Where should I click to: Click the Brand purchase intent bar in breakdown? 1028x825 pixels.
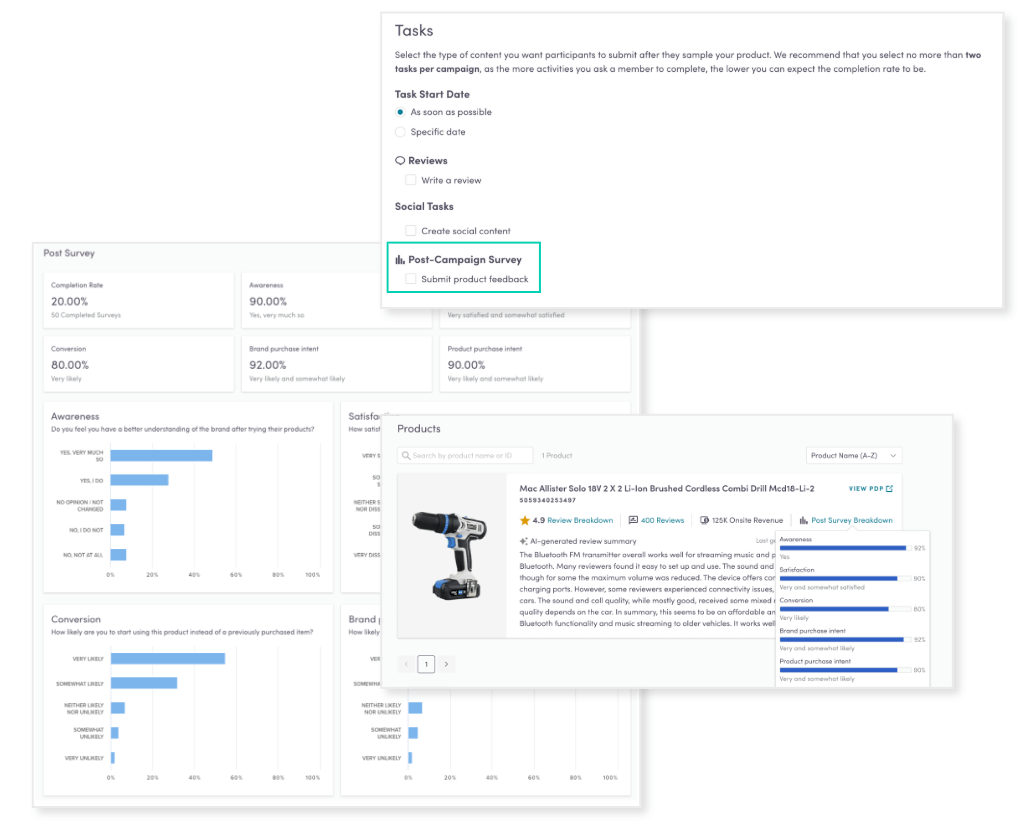click(x=845, y=639)
